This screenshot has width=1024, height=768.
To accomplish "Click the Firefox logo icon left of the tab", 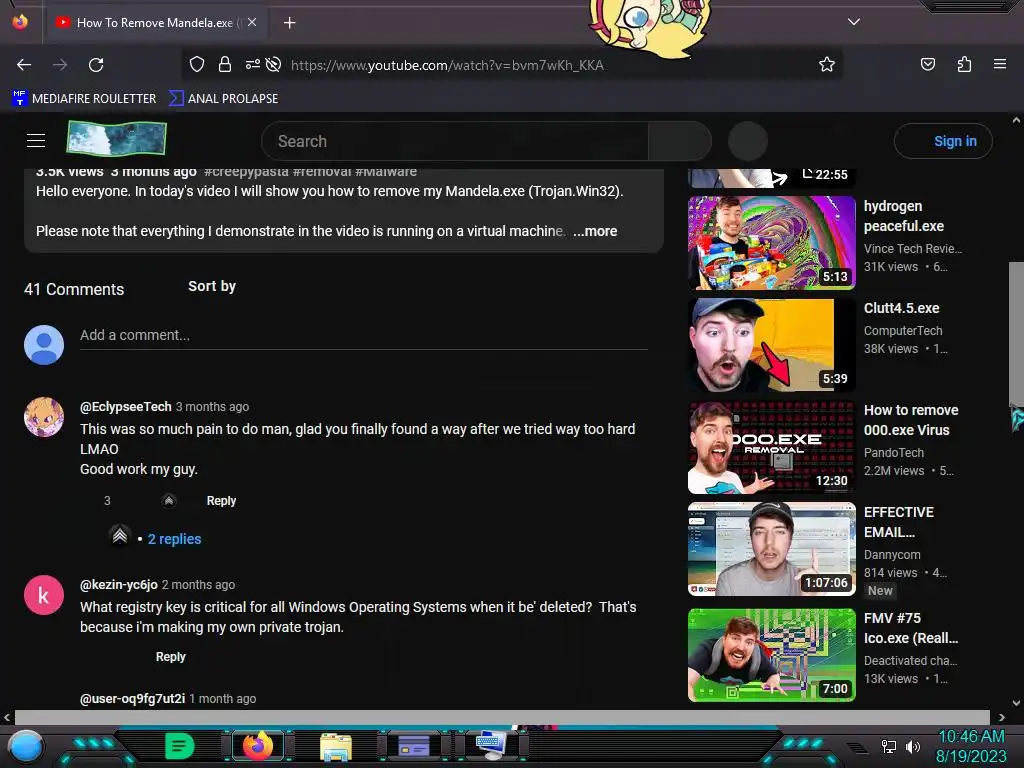I will click(20, 22).
